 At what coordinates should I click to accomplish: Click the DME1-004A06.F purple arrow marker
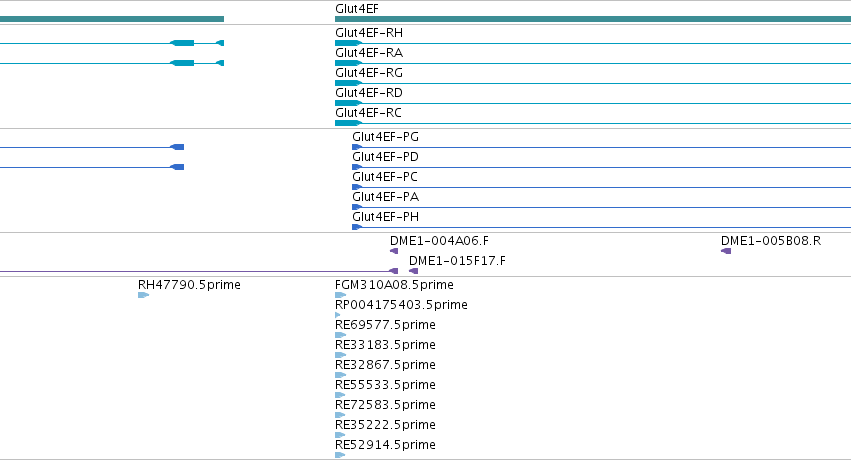[x=394, y=251]
